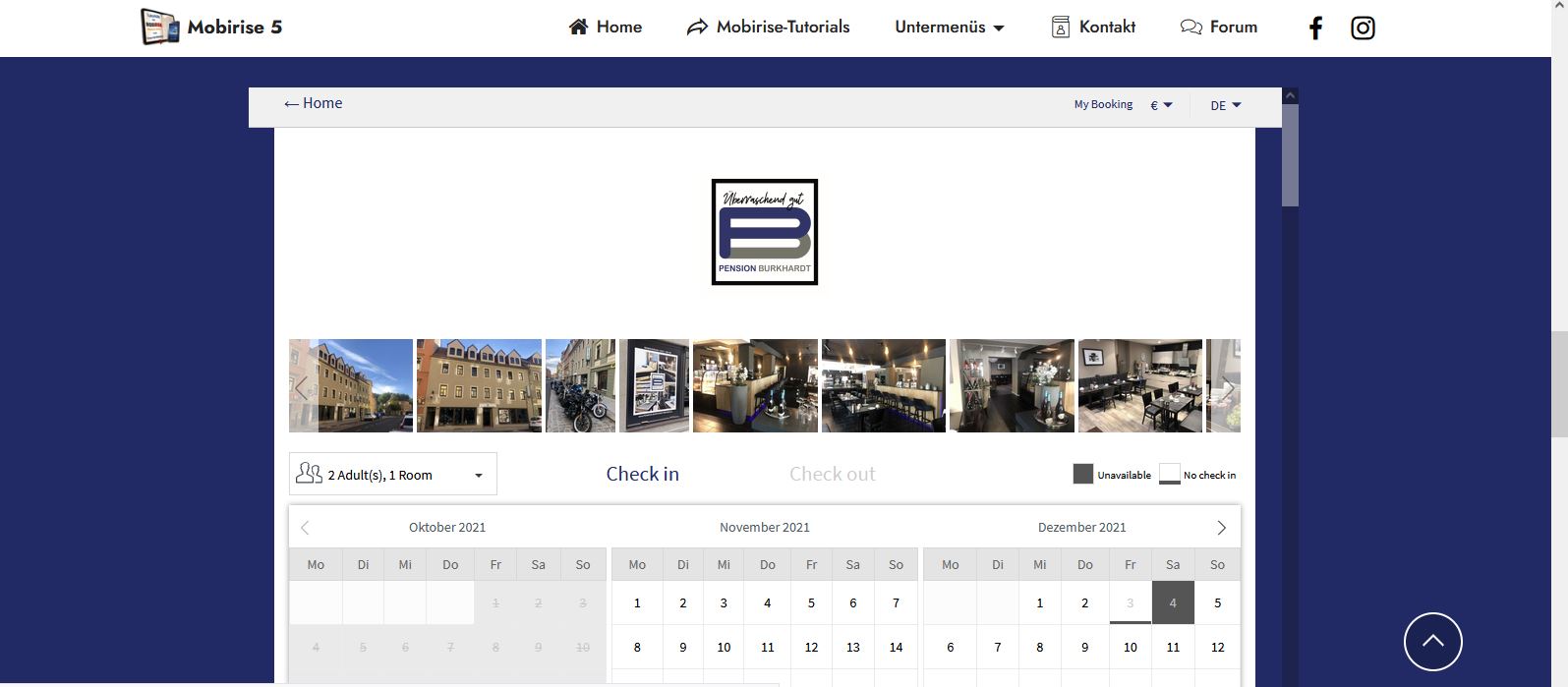
Task: Click the Facebook icon in header
Action: point(1315,28)
